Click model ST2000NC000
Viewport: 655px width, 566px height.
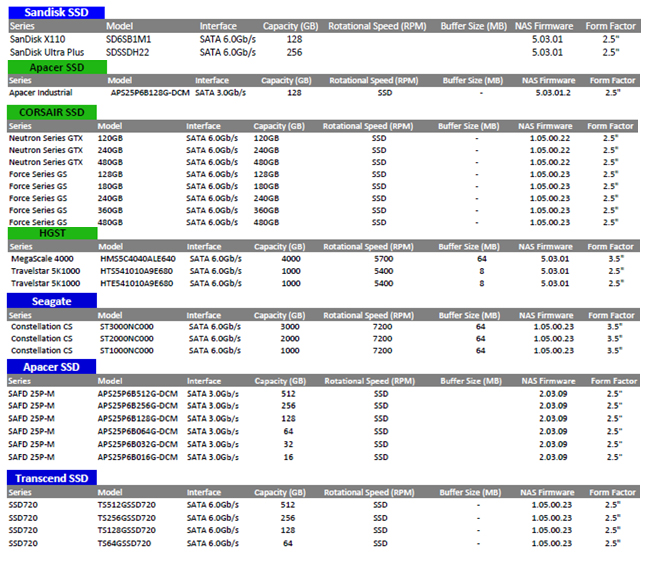tap(127, 339)
